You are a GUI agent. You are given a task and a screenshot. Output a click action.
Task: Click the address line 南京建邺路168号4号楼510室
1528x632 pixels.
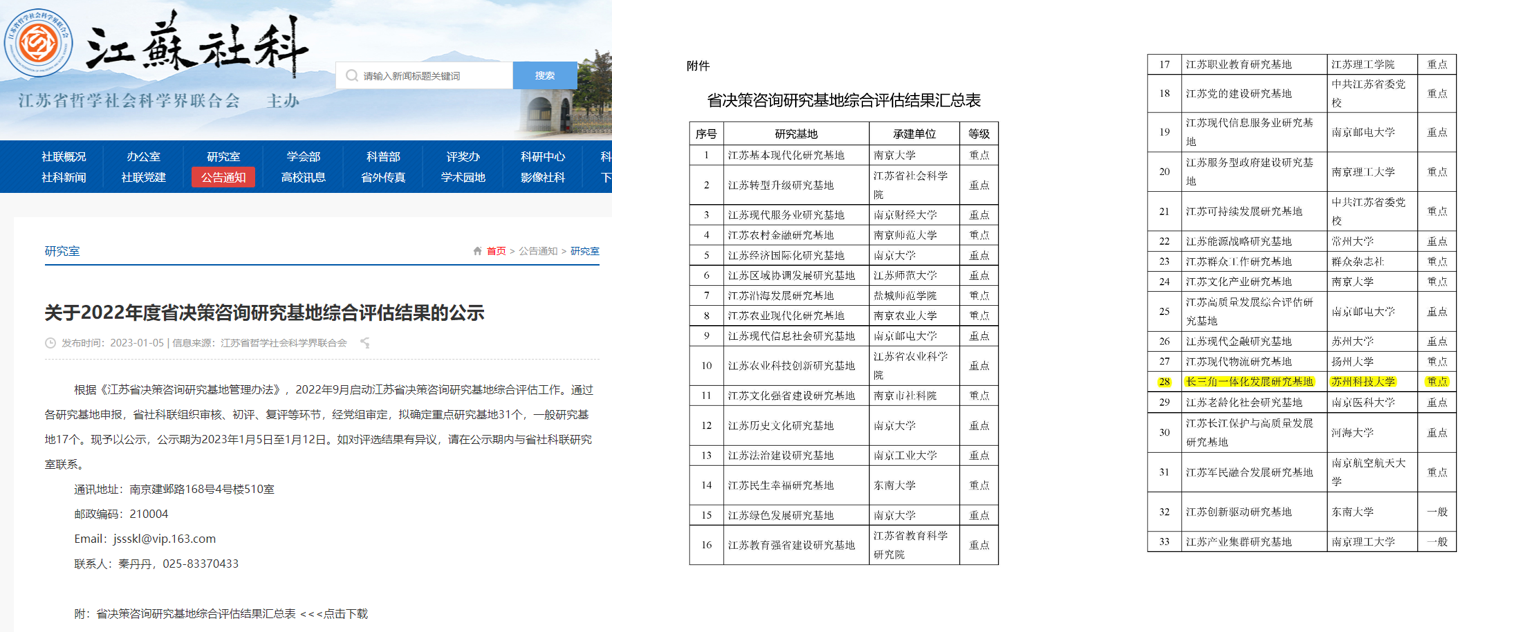point(174,489)
